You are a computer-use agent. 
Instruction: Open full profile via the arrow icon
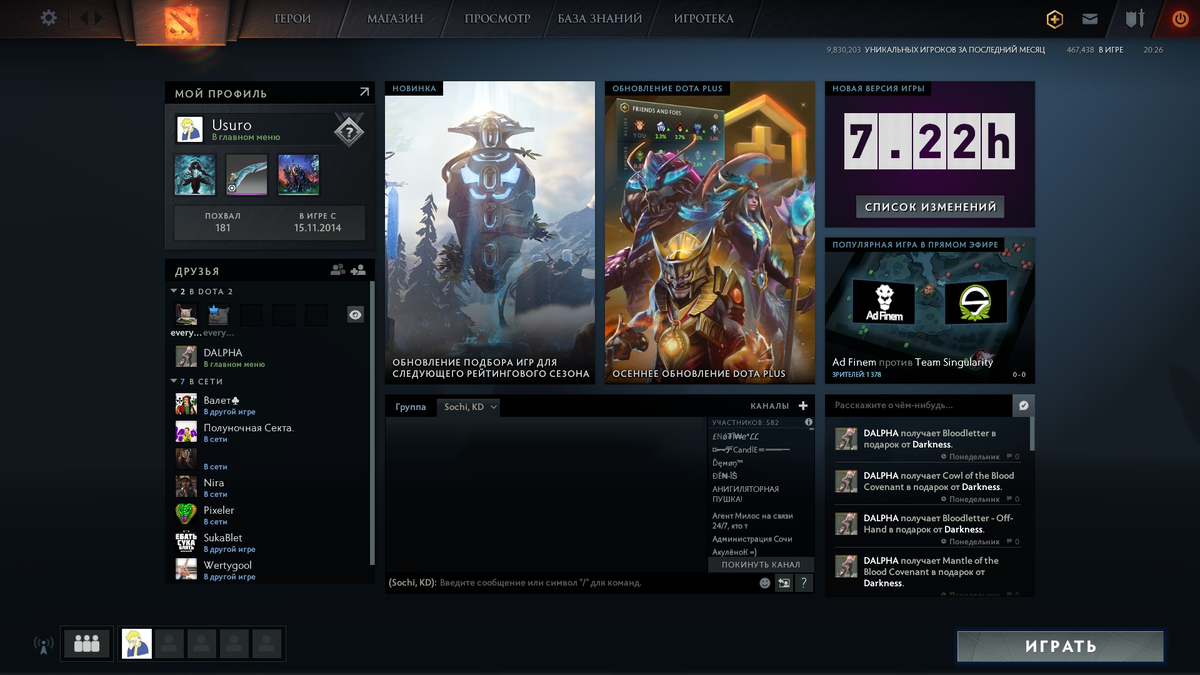pyautogui.click(x=364, y=92)
